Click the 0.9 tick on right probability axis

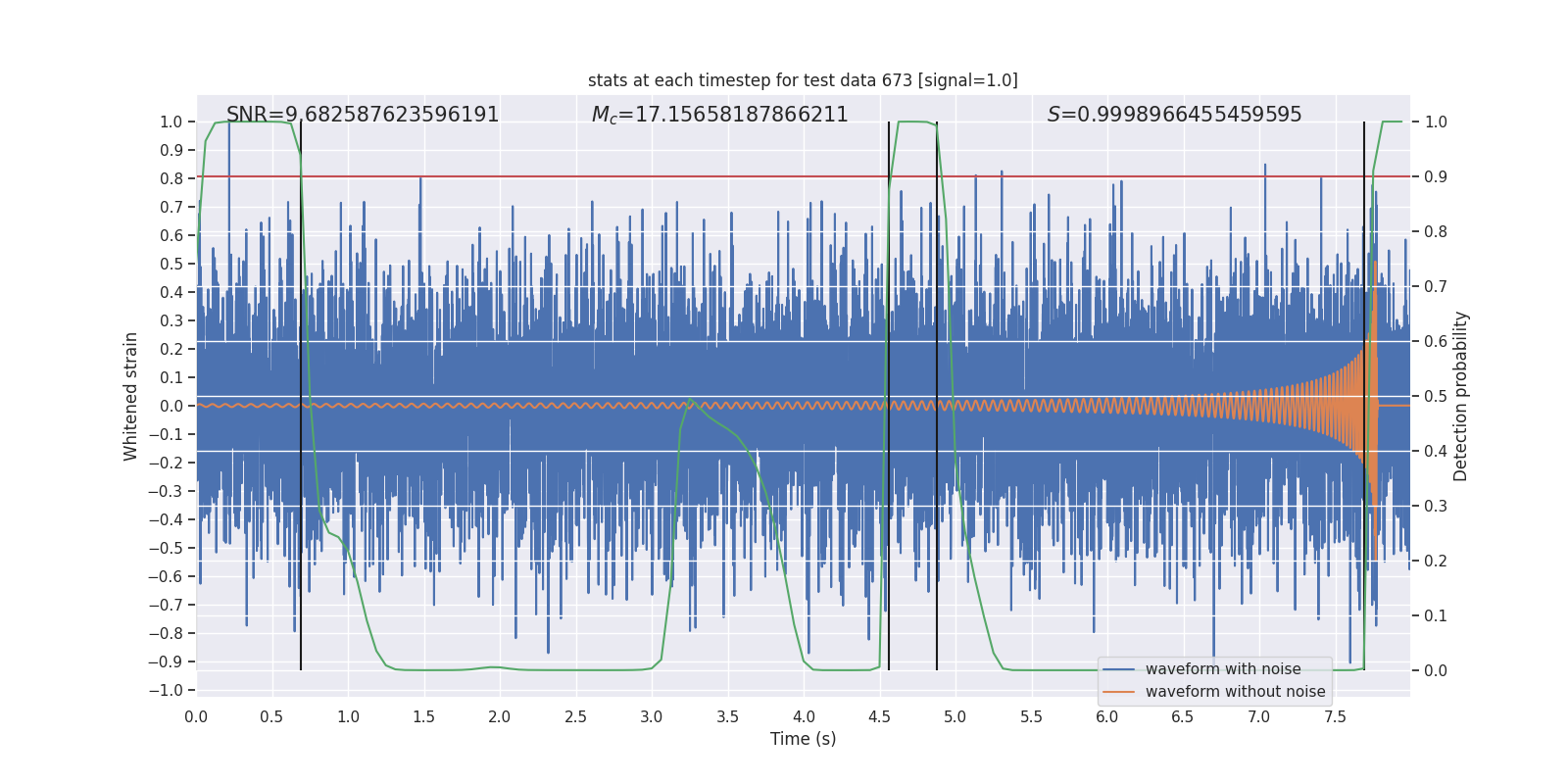click(1436, 176)
